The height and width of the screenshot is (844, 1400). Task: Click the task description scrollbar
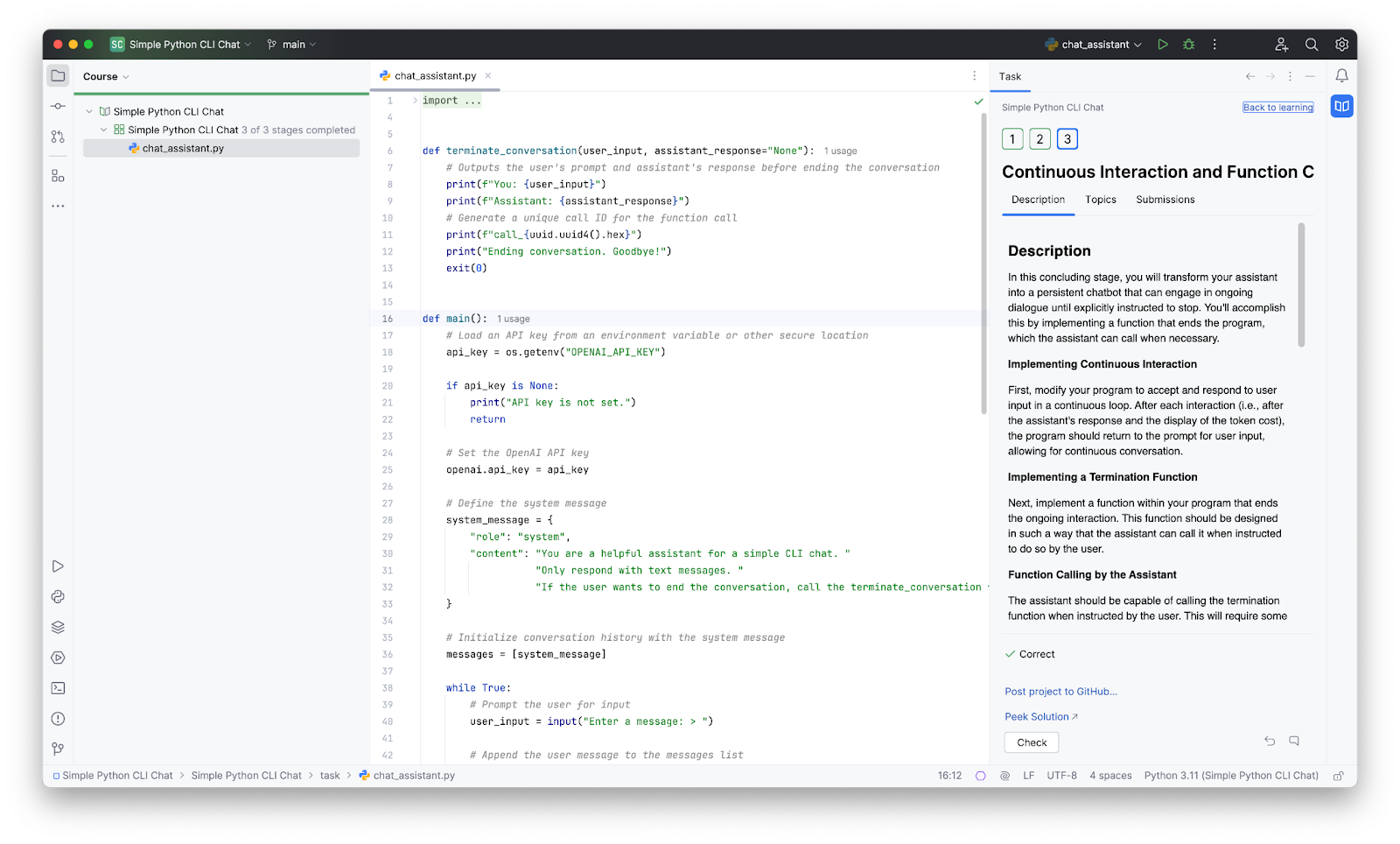(x=1301, y=285)
